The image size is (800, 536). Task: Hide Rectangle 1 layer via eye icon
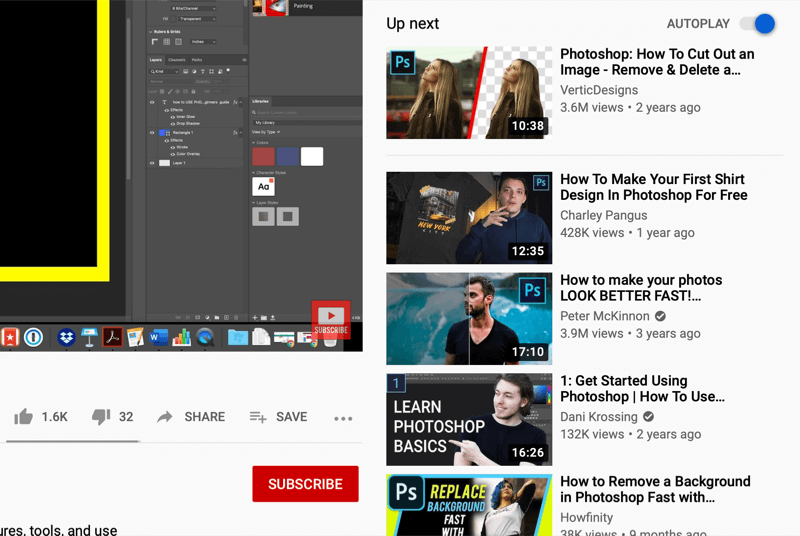coord(152,133)
